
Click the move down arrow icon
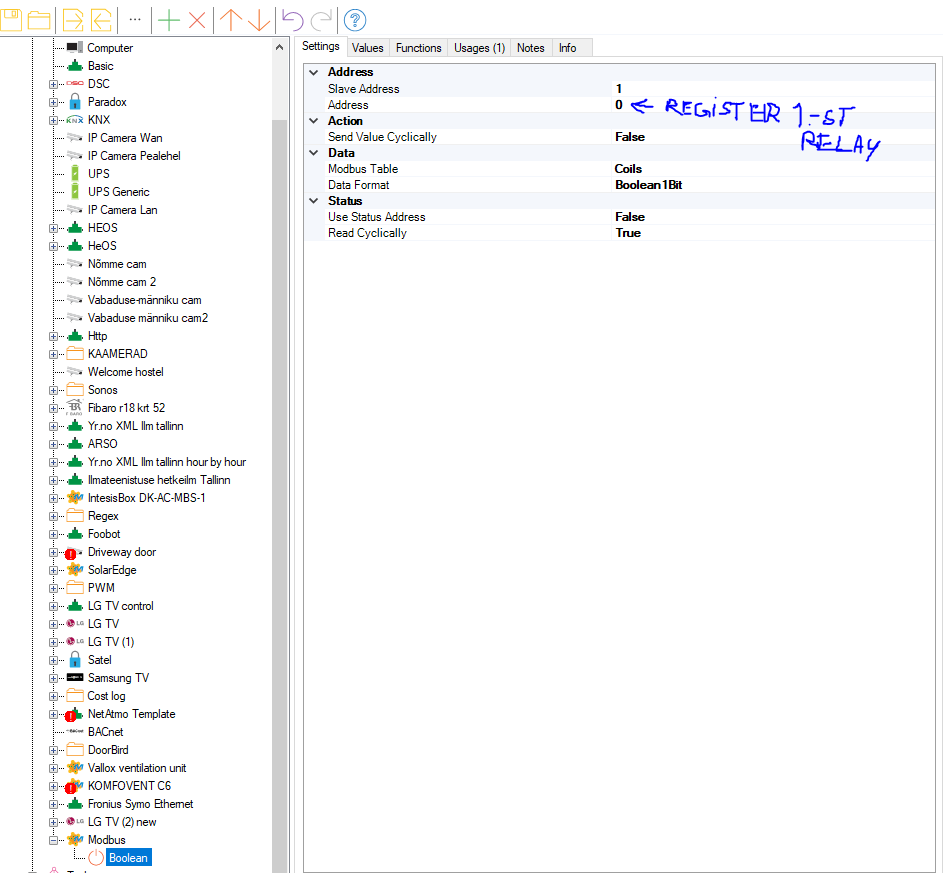click(258, 19)
